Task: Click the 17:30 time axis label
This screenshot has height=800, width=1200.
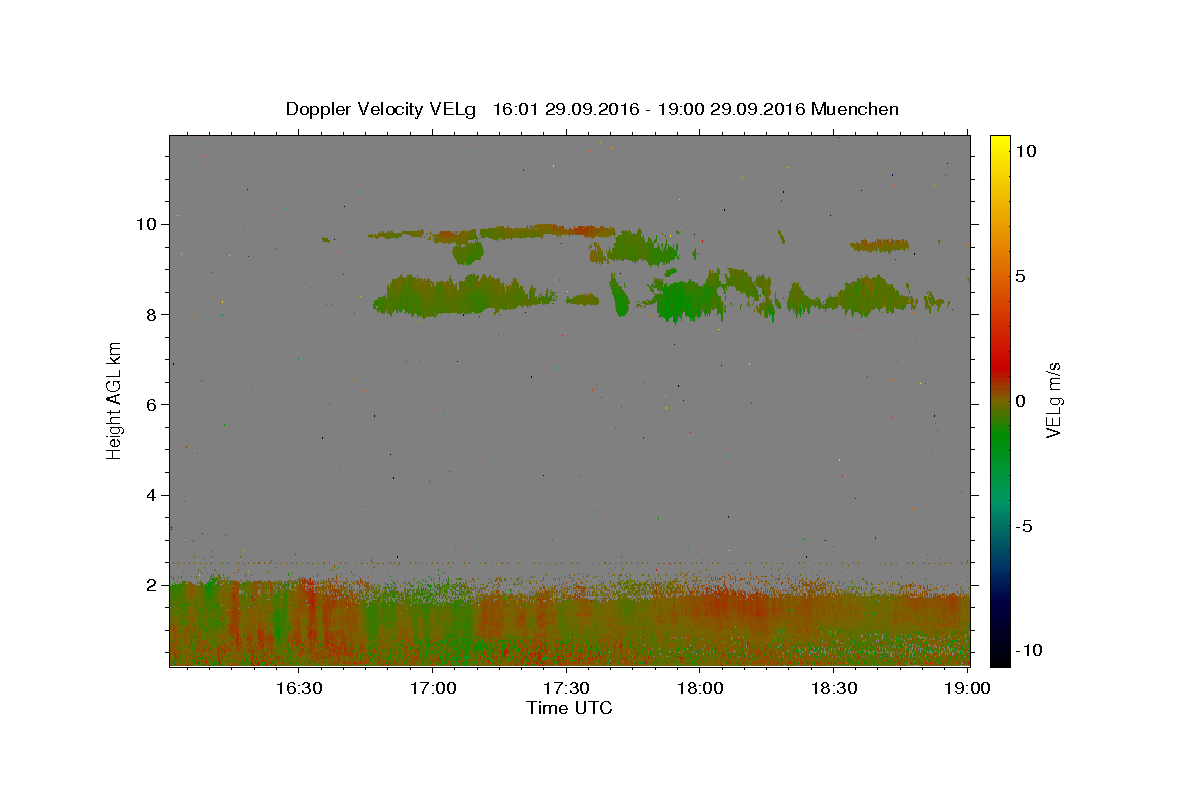Action: [566, 689]
